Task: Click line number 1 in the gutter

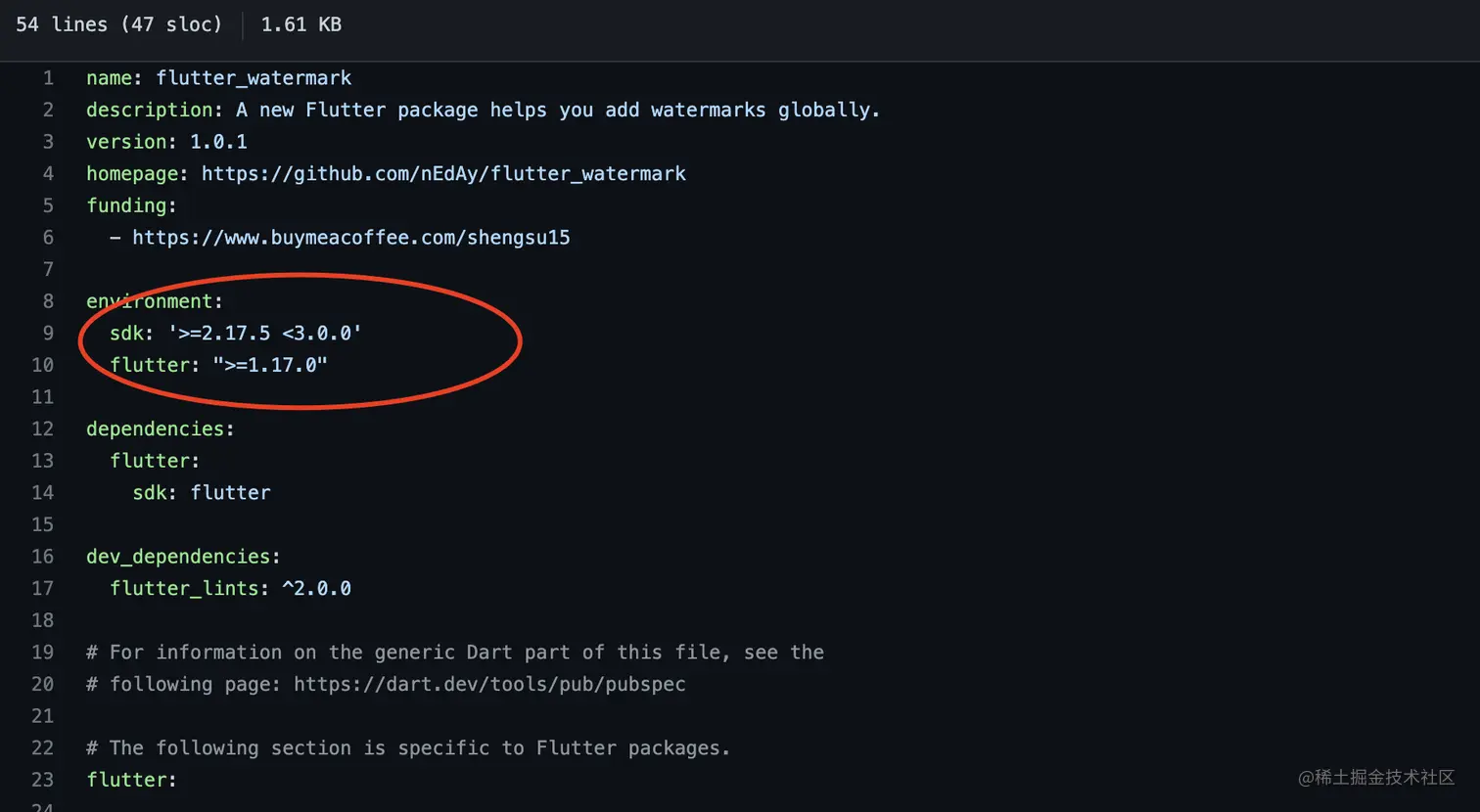Action: pyautogui.click(x=48, y=78)
